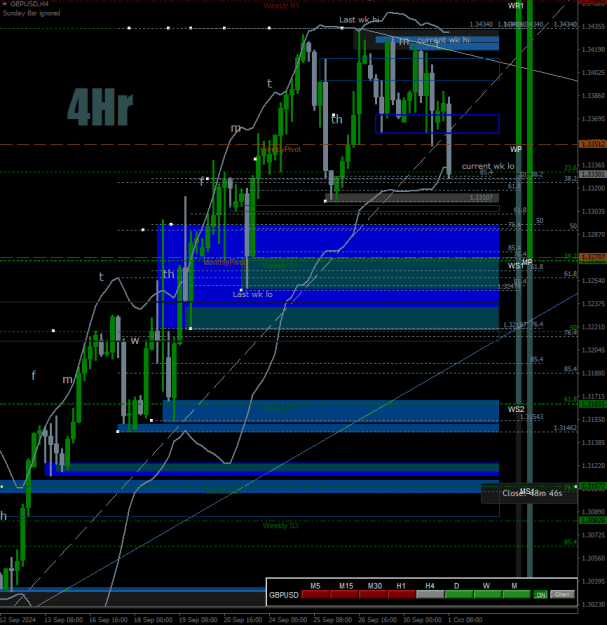Click the '1 Oct 08:00' time label
Screen dimensions: 607x625
point(465,620)
